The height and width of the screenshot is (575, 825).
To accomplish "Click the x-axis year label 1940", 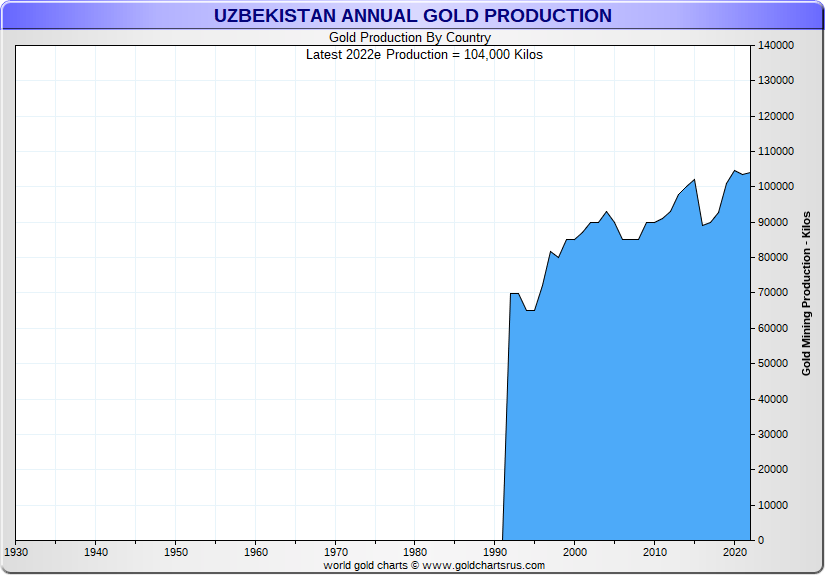I will tap(96, 552).
